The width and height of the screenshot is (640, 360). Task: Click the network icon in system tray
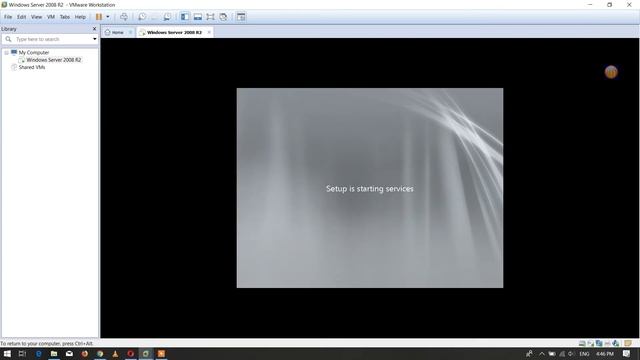pos(562,354)
